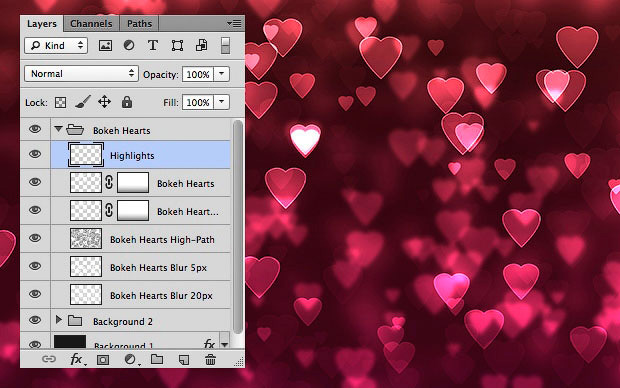Delete layer with trash icon
This screenshot has width=620, height=388.
point(210,360)
